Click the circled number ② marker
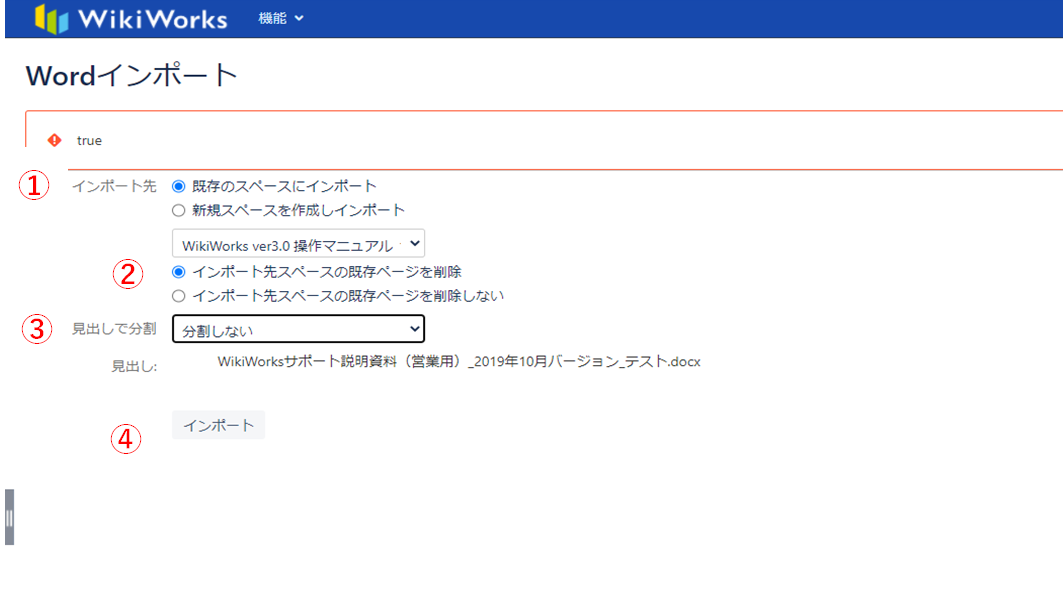This screenshot has height=594, width=1063. pyautogui.click(x=127, y=274)
